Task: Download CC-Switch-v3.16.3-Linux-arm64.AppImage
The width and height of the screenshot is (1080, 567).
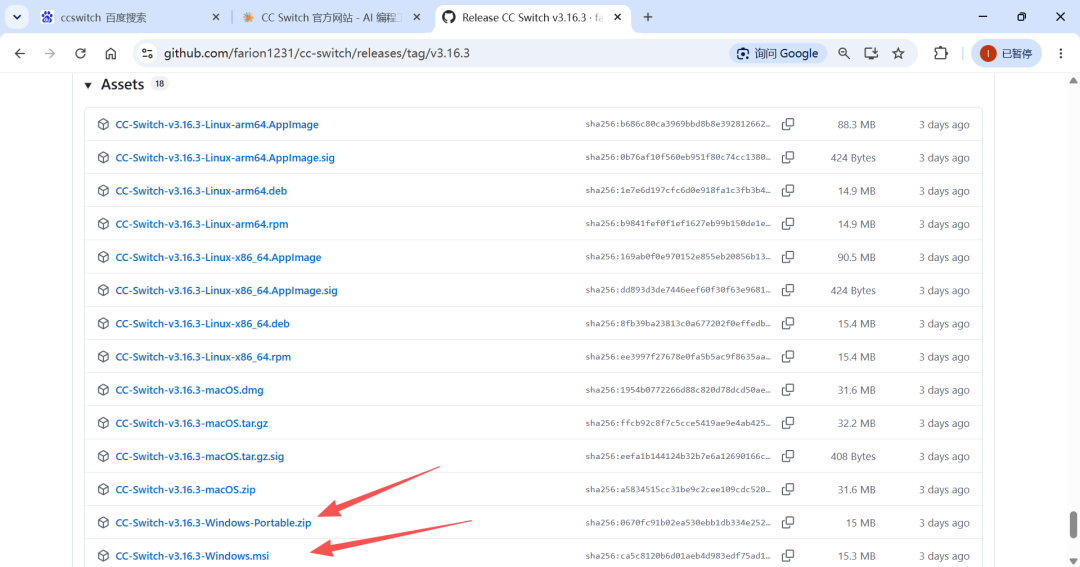Action: (217, 125)
